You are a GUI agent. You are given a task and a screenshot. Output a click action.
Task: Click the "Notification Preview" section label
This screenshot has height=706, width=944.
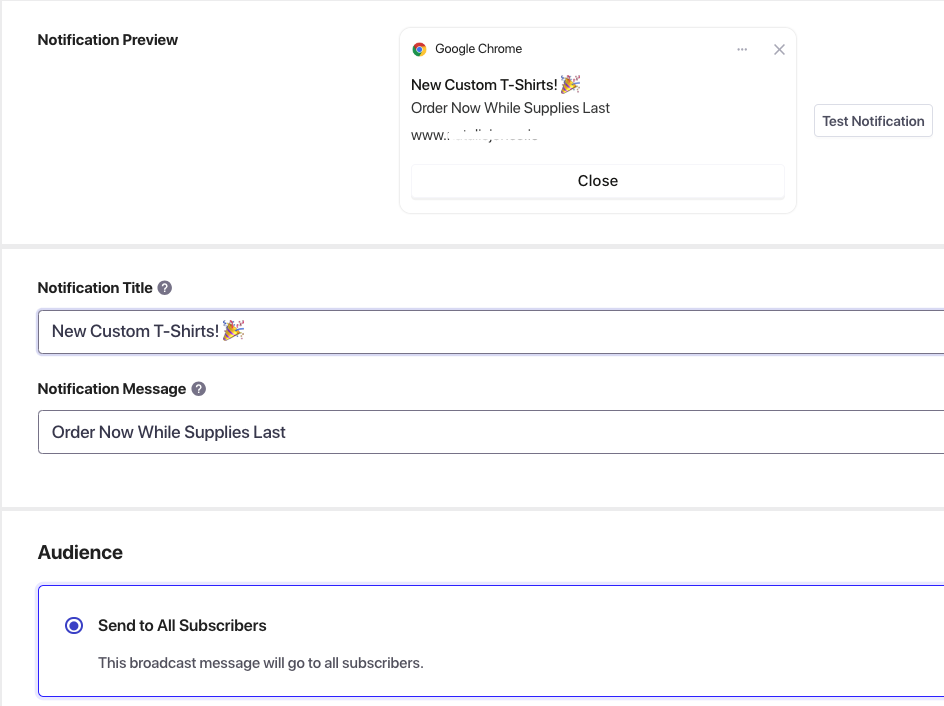pos(108,40)
